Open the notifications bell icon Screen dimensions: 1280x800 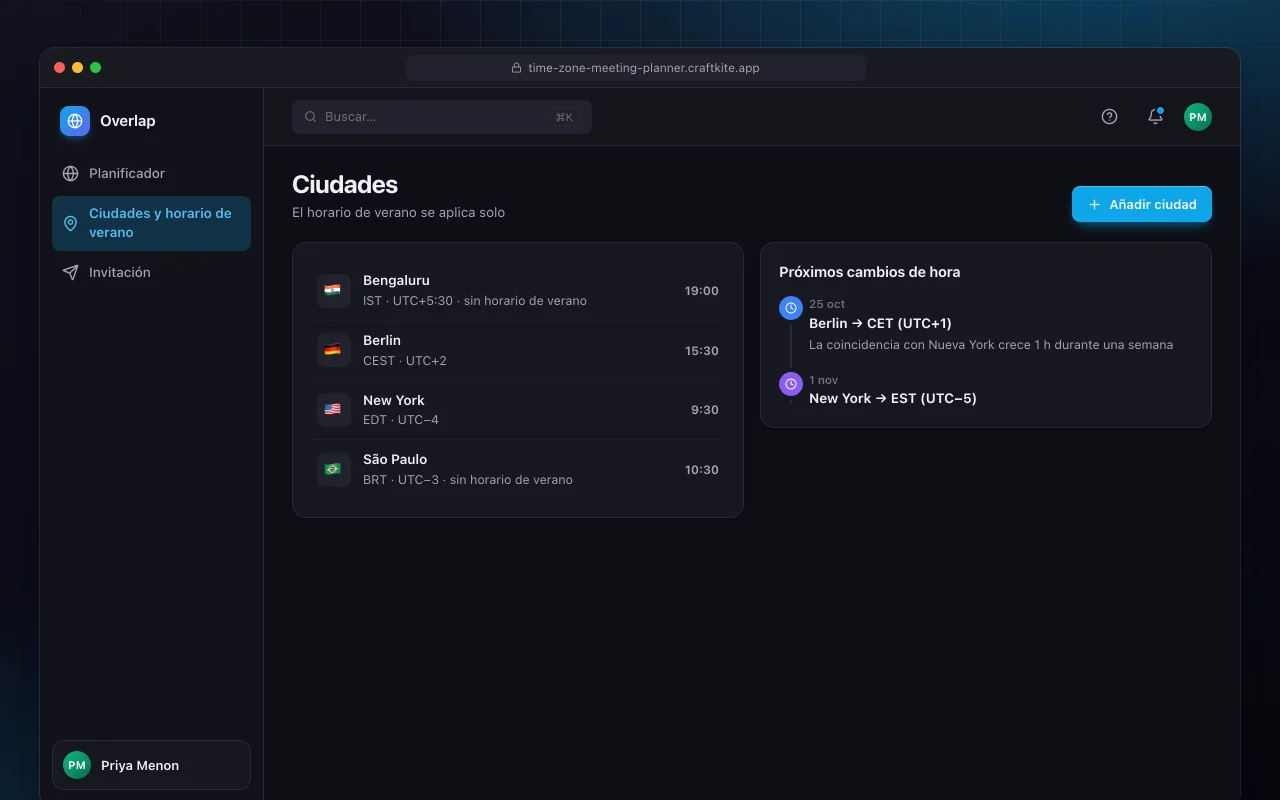[1155, 117]
